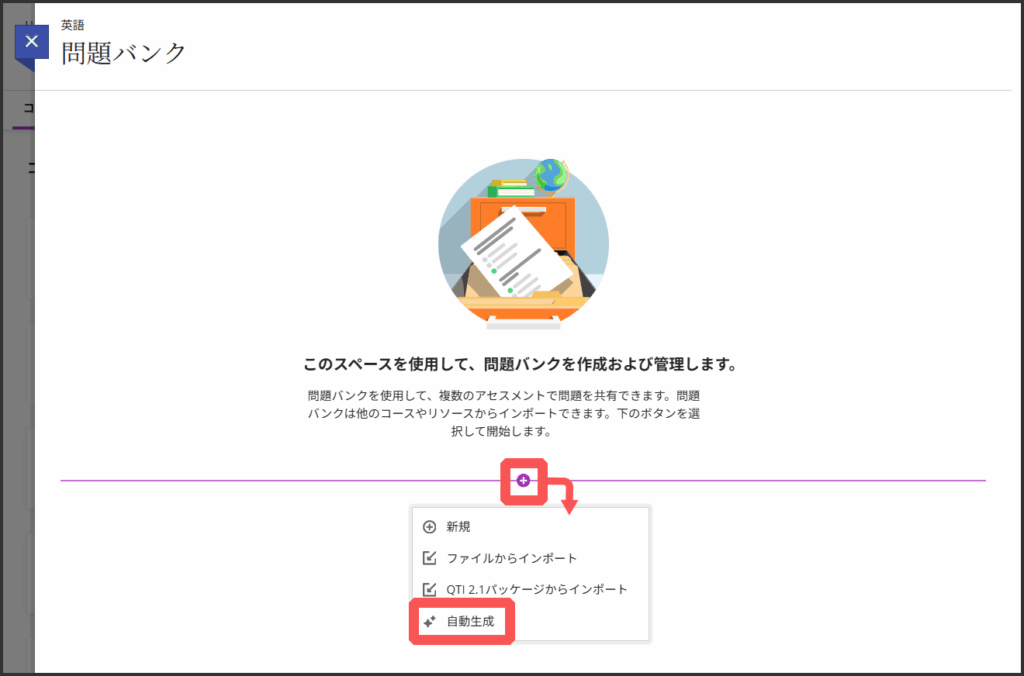Image resolution: width=1024 pixels, height=676 pixels.
Task: Click the description paragraph under the heading
Action: [504, 414]
